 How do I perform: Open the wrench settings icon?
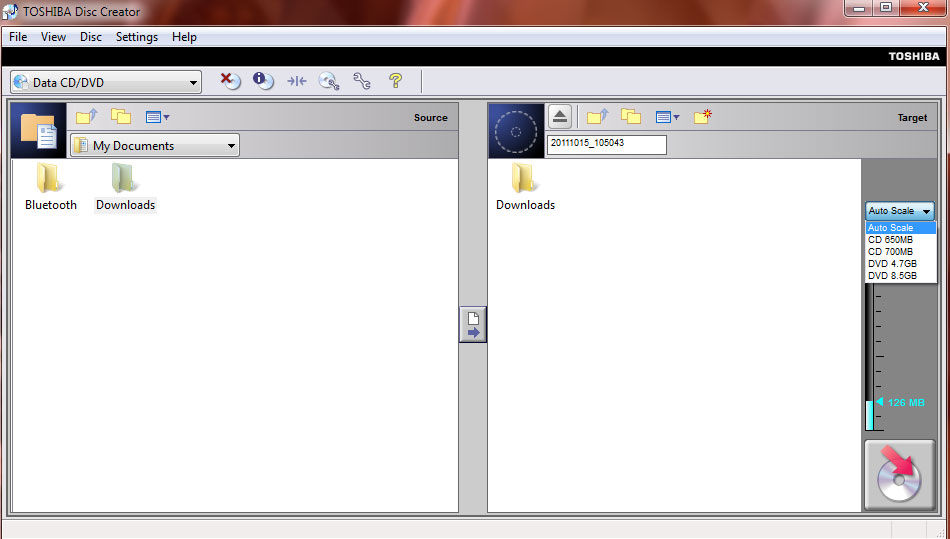pyautogui.click(x=362, y=81)
